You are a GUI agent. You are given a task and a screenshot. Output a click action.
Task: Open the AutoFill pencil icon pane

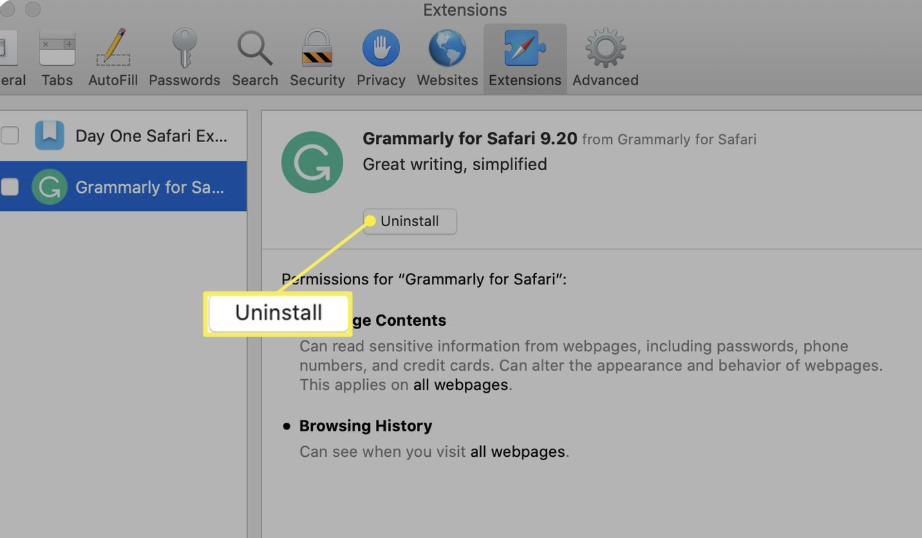point(113,59)
